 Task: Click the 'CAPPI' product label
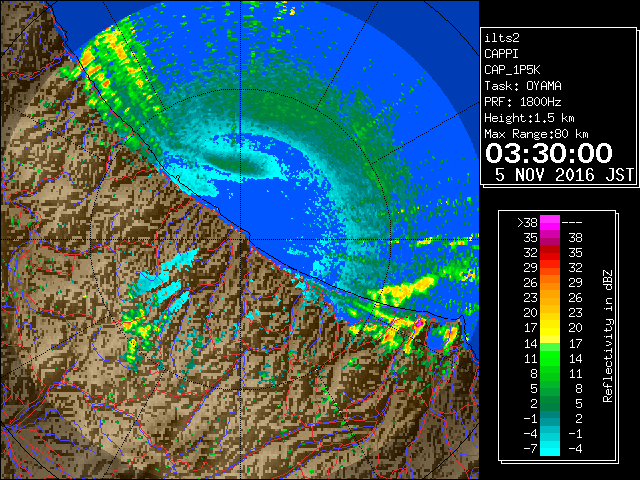point(501,54)
